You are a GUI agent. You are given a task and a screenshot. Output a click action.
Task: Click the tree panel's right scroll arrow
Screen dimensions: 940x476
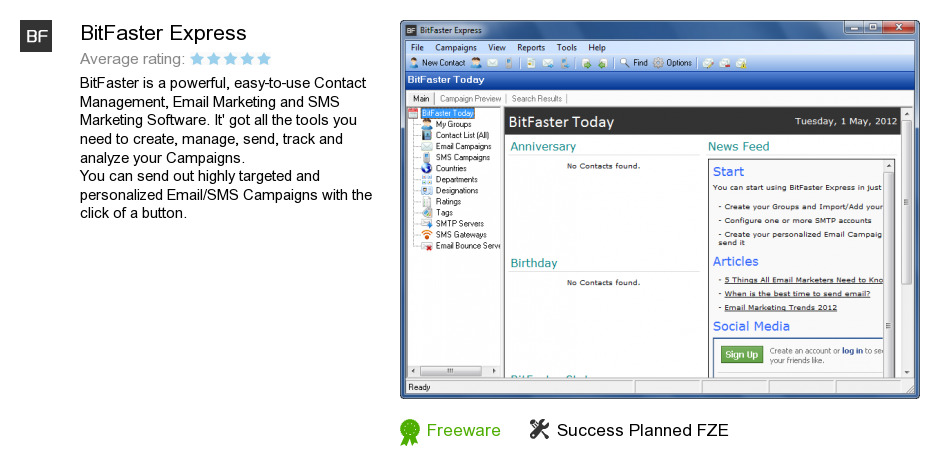pos(494,371)
